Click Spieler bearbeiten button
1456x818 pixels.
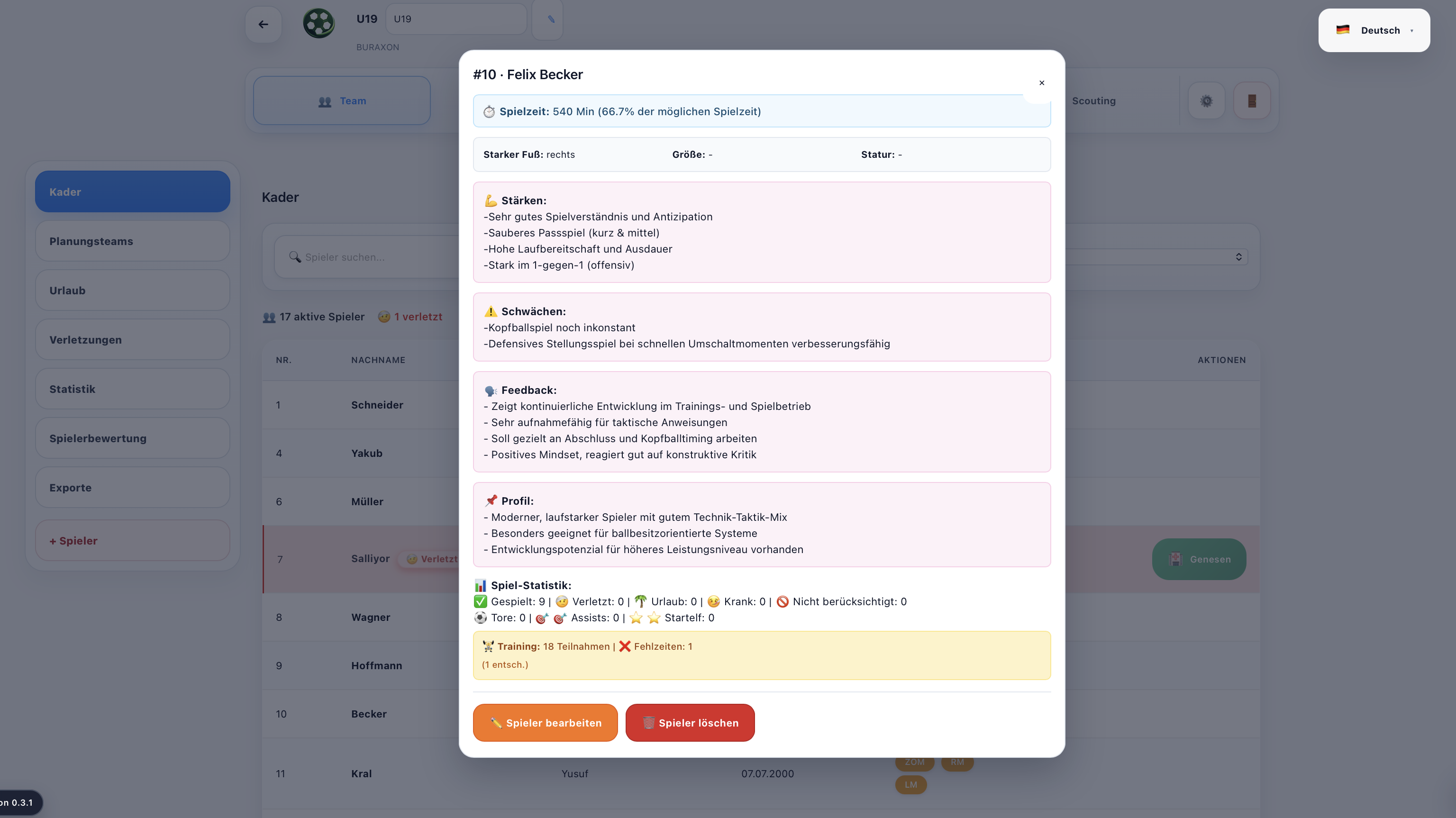(x=545, y=723)
